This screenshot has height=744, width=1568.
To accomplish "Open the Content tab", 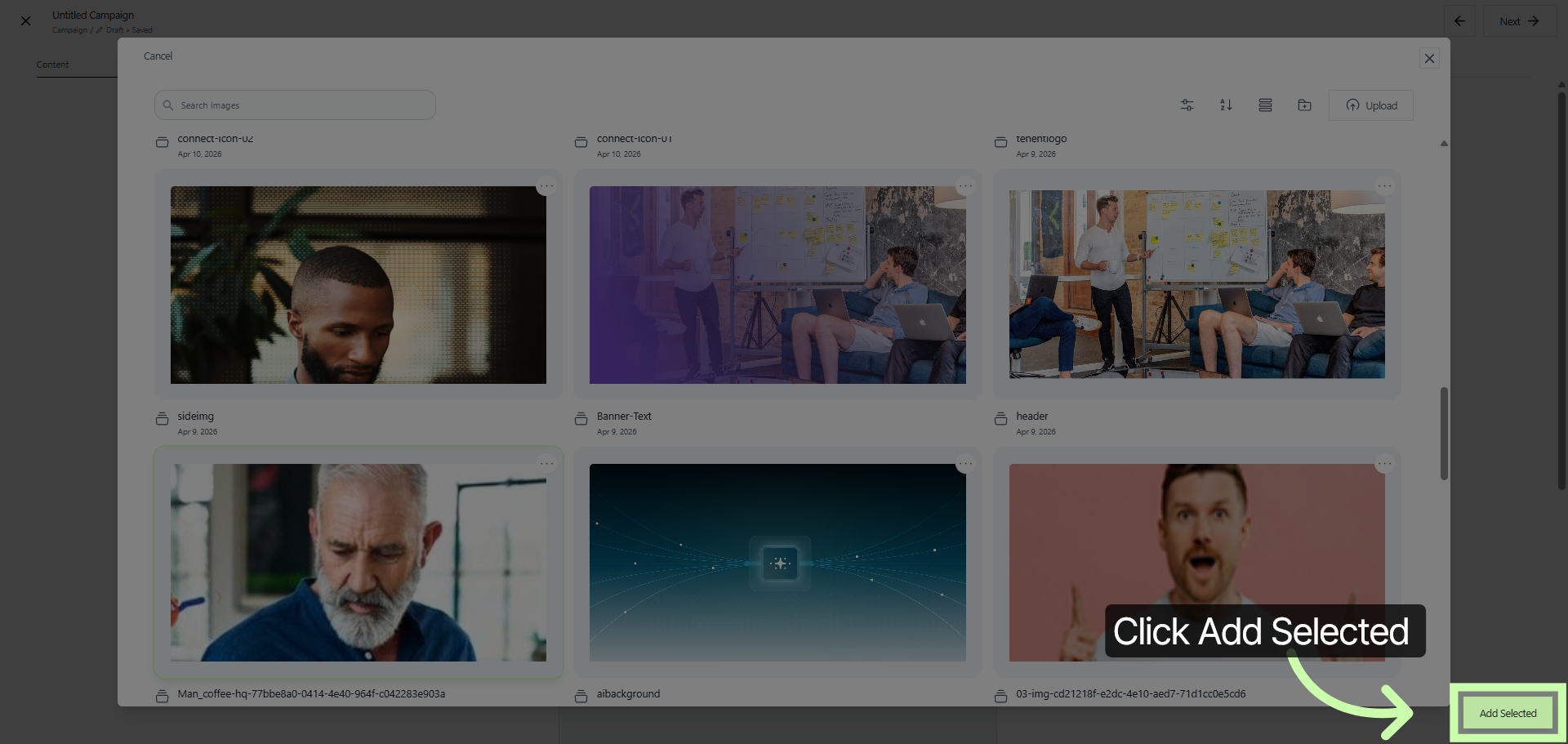I will [x=52, y=65].
